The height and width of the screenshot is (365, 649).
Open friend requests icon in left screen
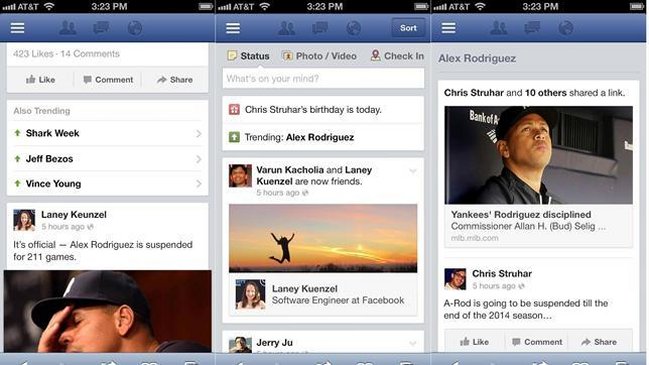(x=67, y=28)
